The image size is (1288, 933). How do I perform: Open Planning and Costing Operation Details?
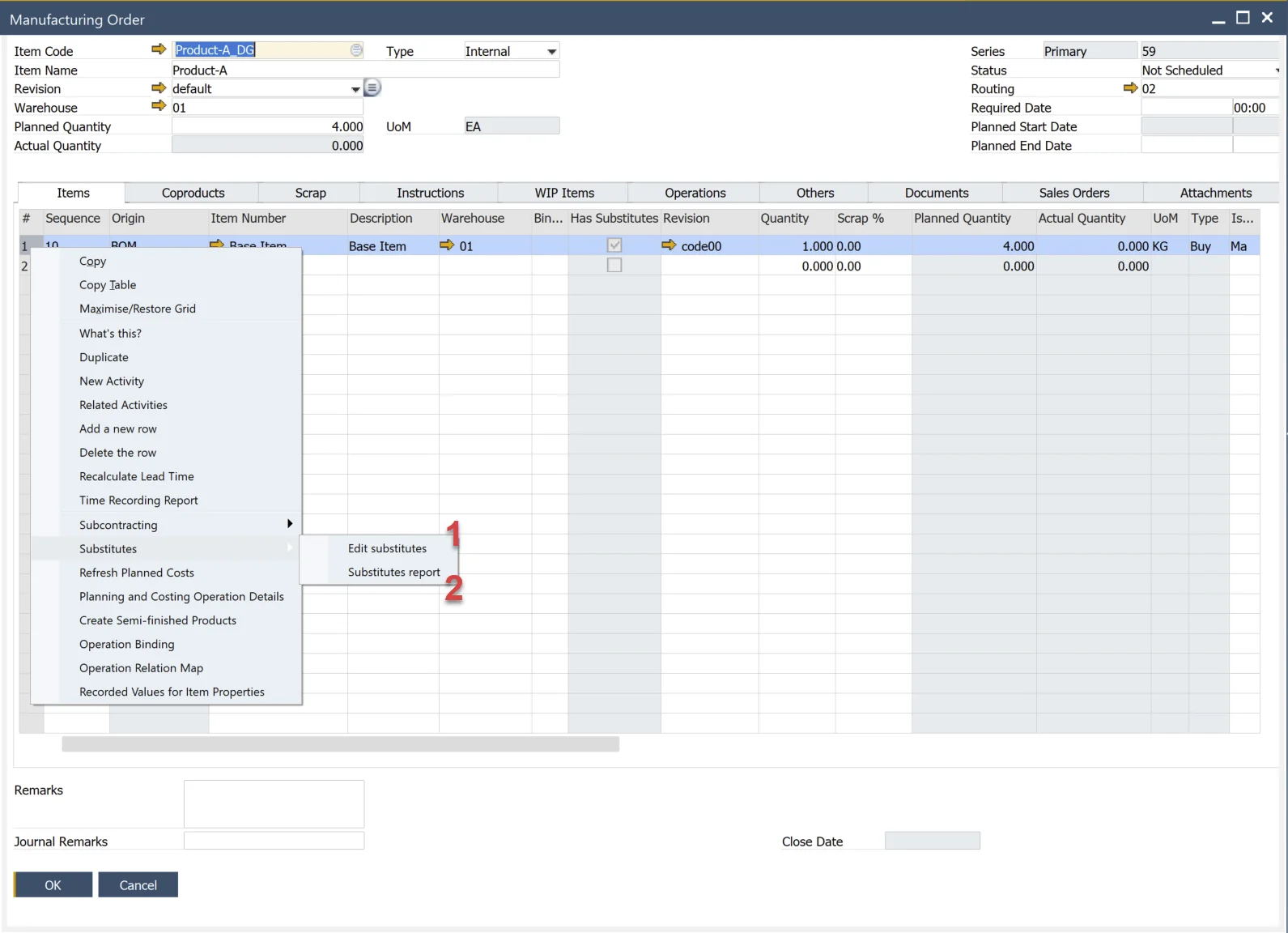pyautogui.click(x=166, y=596)
